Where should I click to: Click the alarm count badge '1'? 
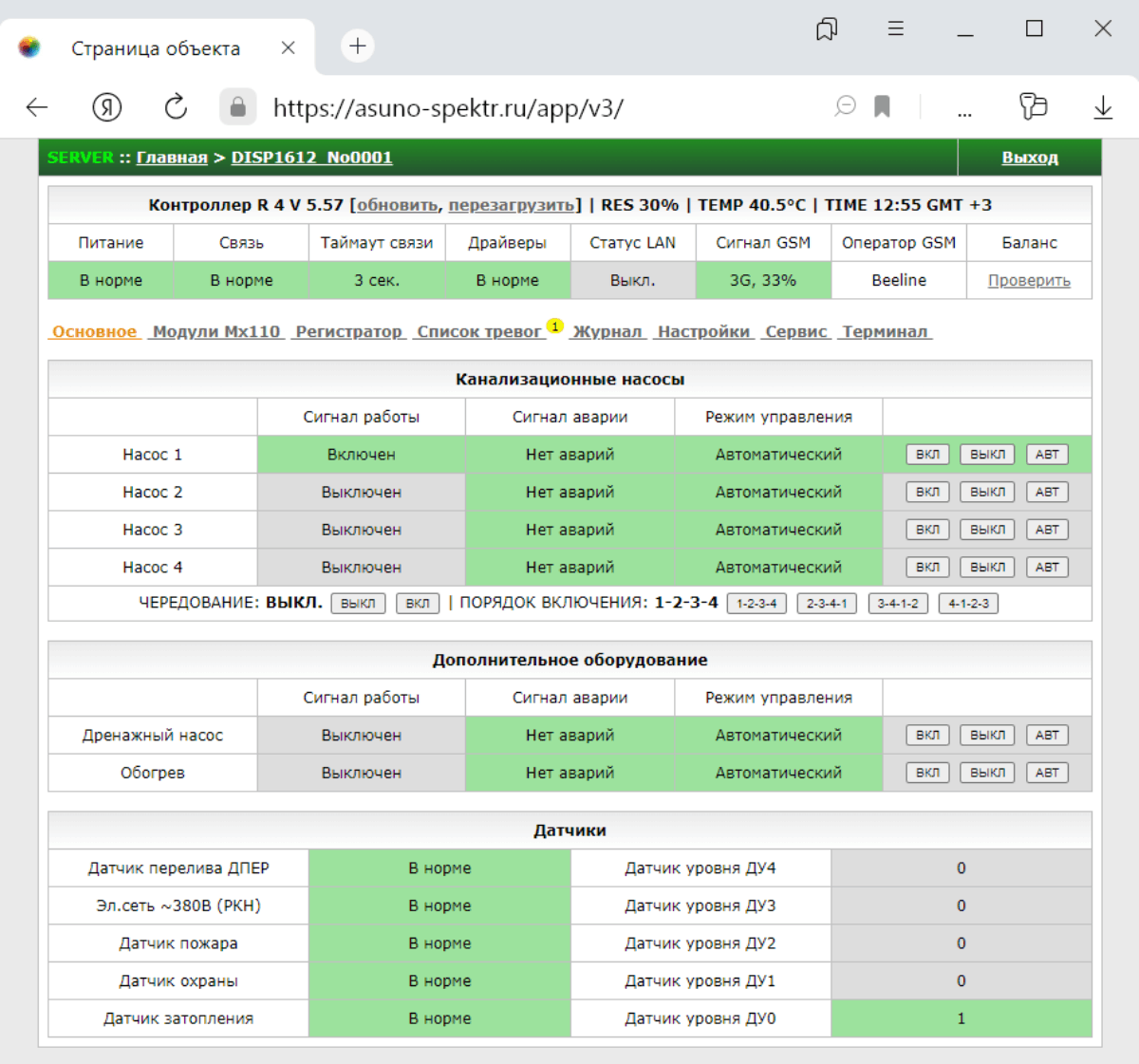555,326
